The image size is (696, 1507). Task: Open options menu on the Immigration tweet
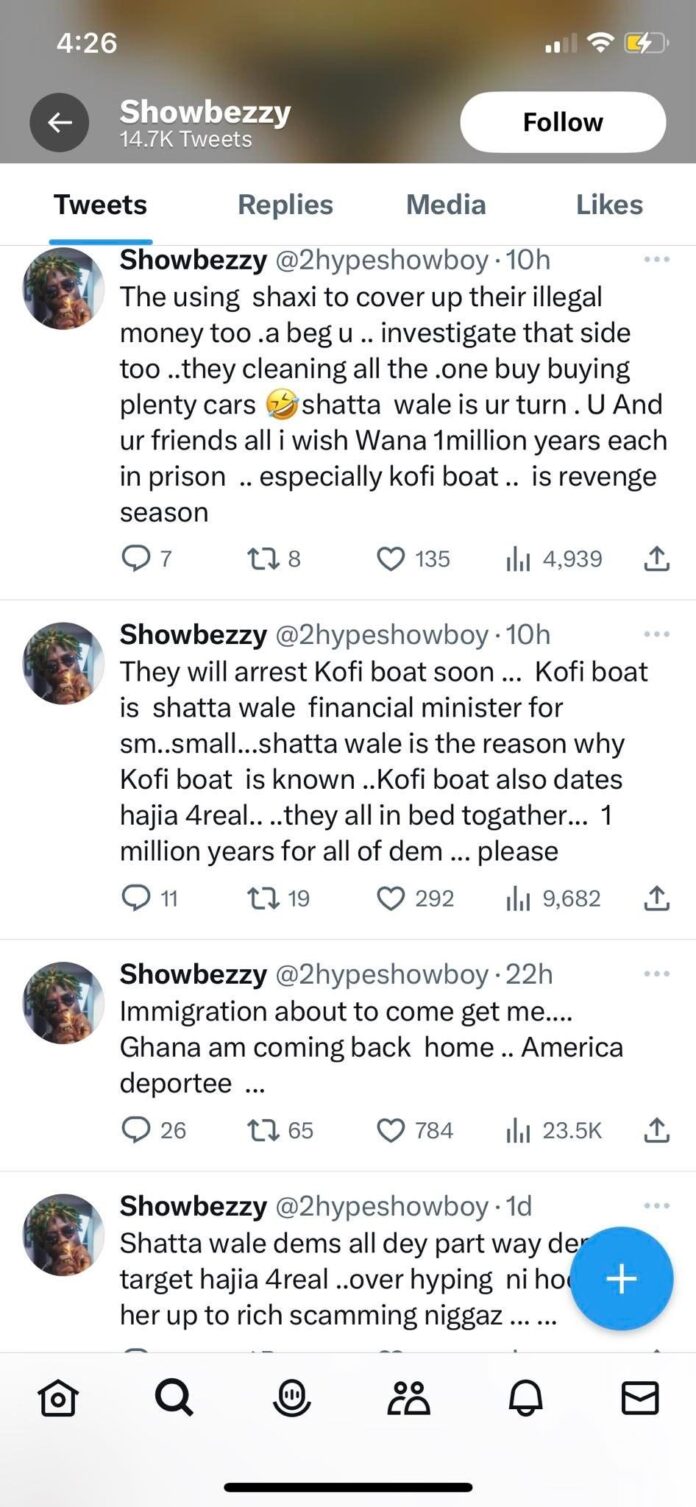(657, 973)
